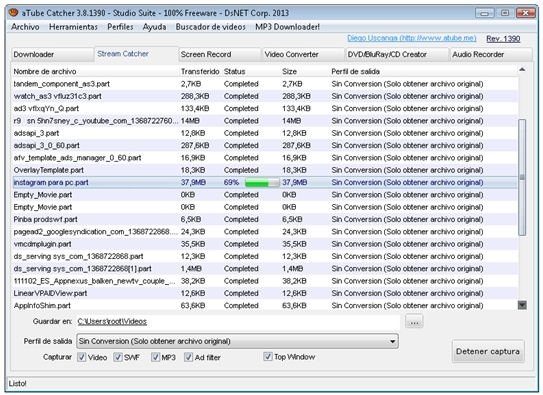Select the LinearVPAIDView.part row
543x395 pixels.
(265, 294)
